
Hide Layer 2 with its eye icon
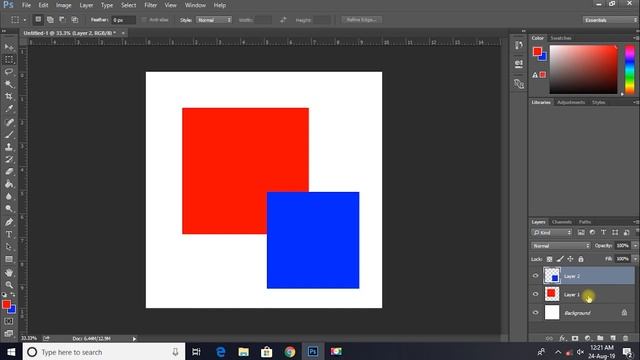coord(536,276)
